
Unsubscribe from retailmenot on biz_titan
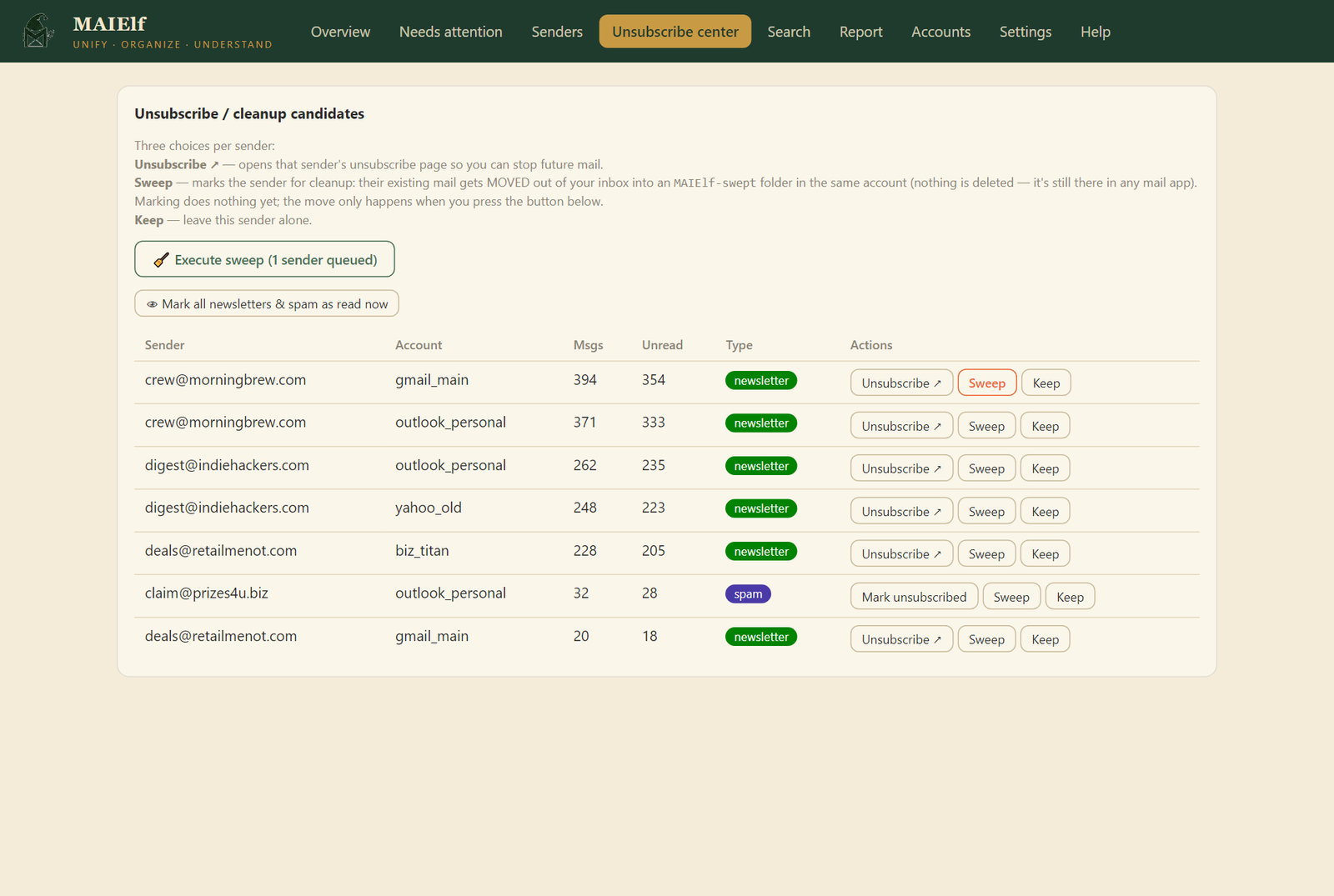(x=901, y=553)
